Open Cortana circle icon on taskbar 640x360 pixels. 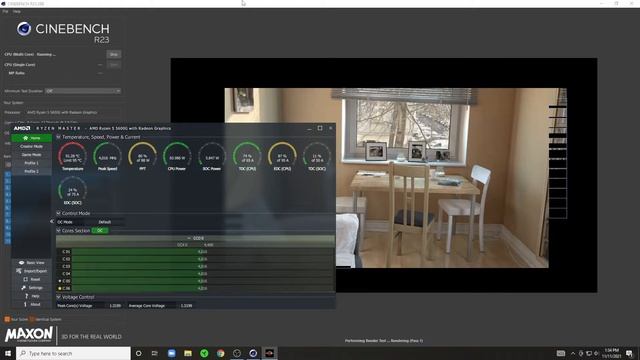point(139,353)
